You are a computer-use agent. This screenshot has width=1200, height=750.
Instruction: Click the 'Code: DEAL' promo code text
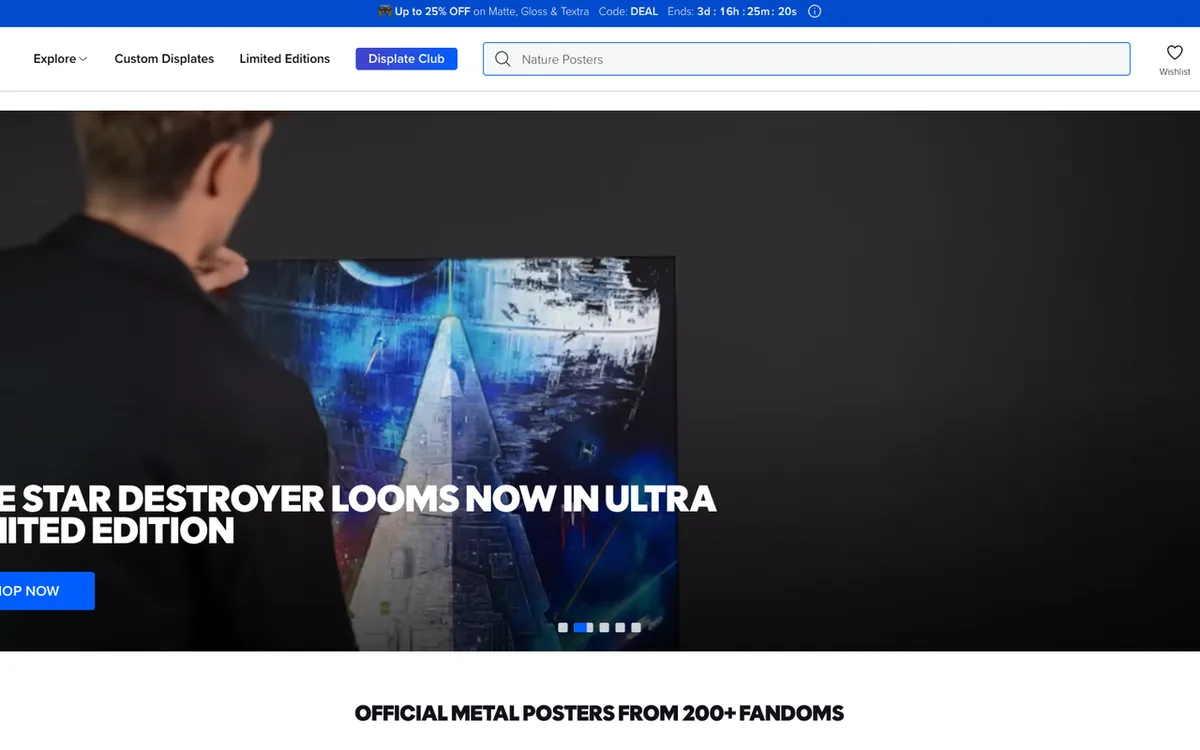[x=628, y=12]
